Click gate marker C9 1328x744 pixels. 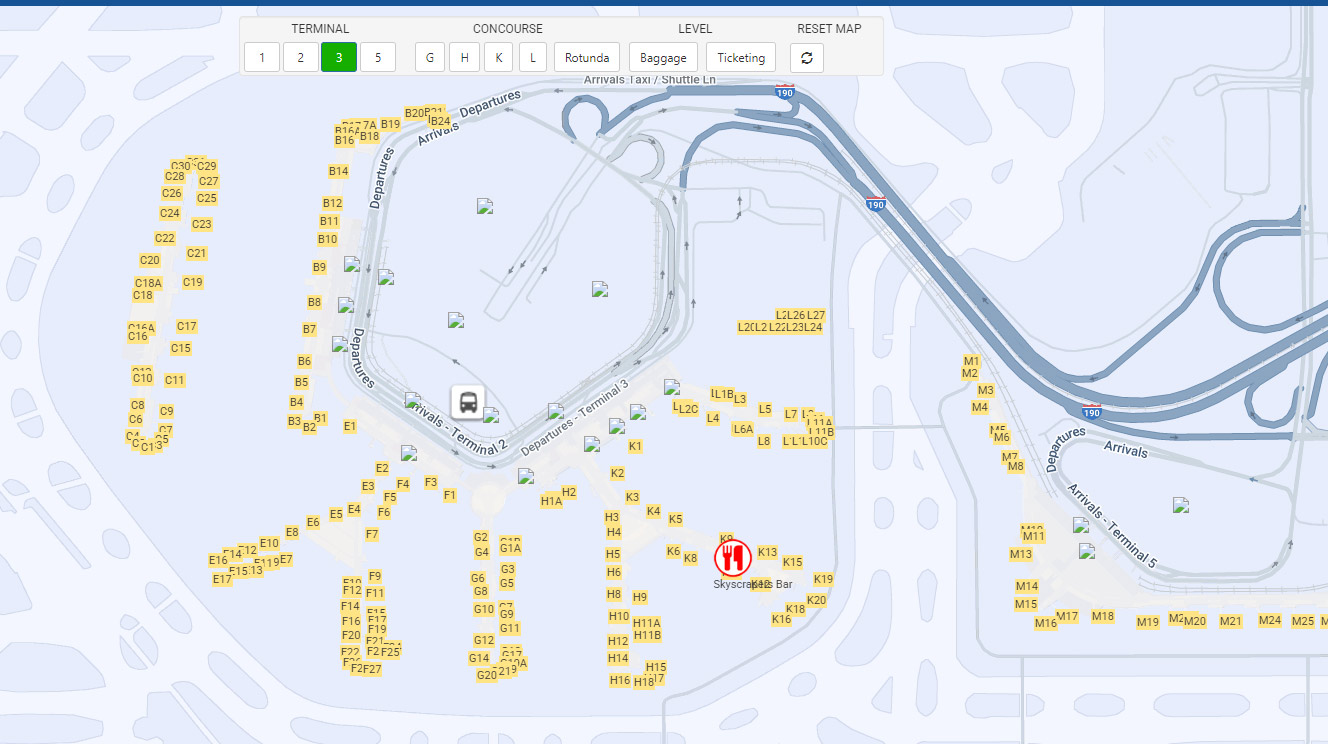coord(166,411)
